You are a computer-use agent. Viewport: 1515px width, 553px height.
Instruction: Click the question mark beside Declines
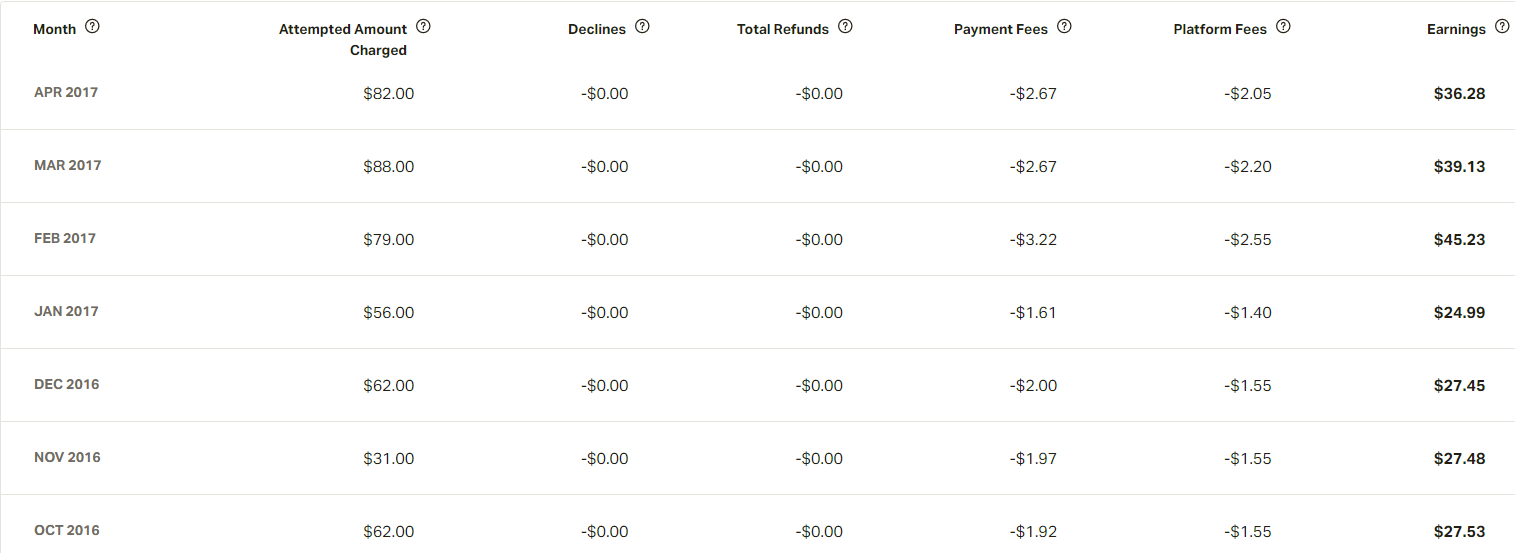[x=642, y=27]
